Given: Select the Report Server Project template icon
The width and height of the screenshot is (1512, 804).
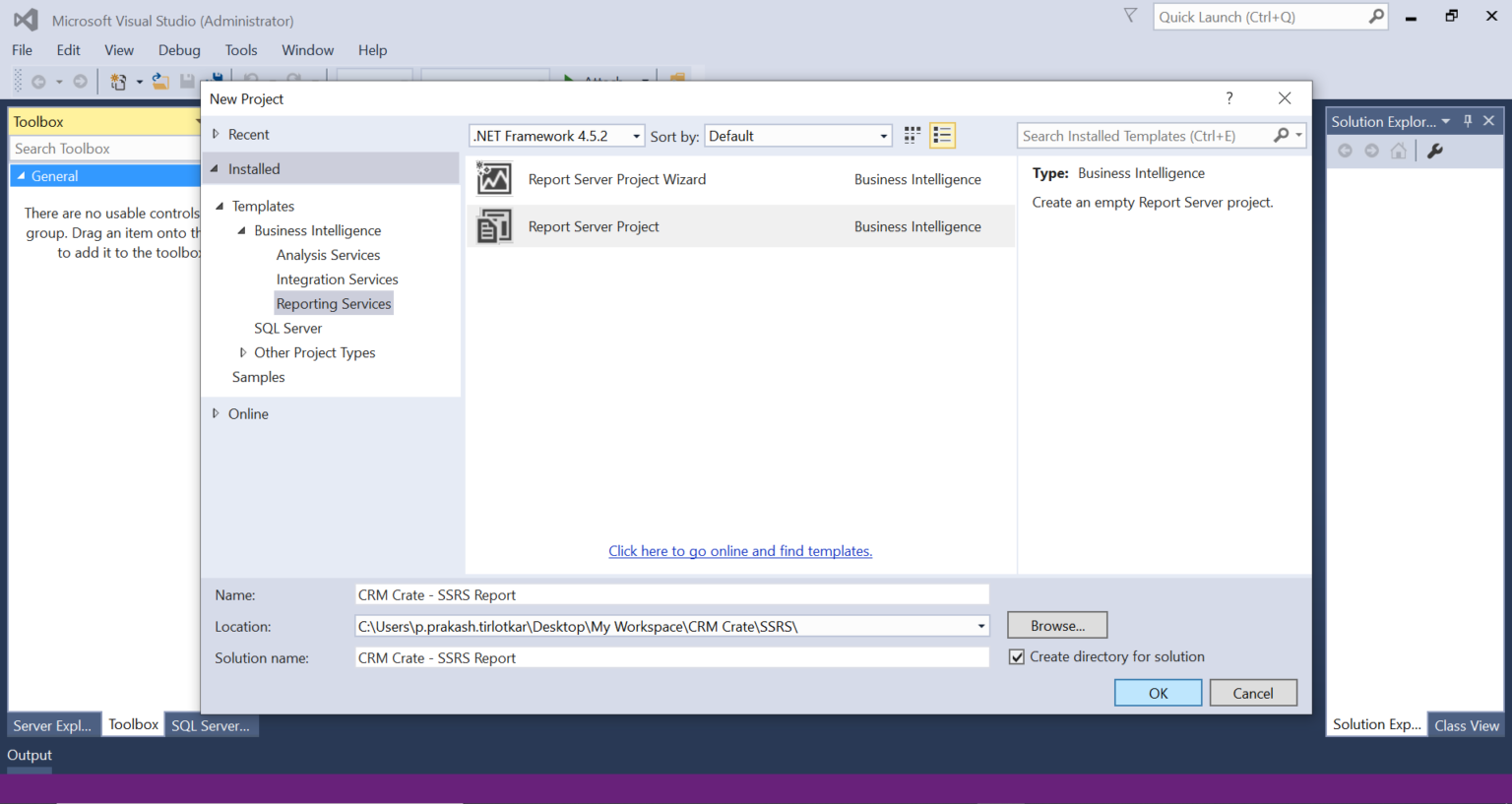Looking at the screenshot, I should coord(494,226).
